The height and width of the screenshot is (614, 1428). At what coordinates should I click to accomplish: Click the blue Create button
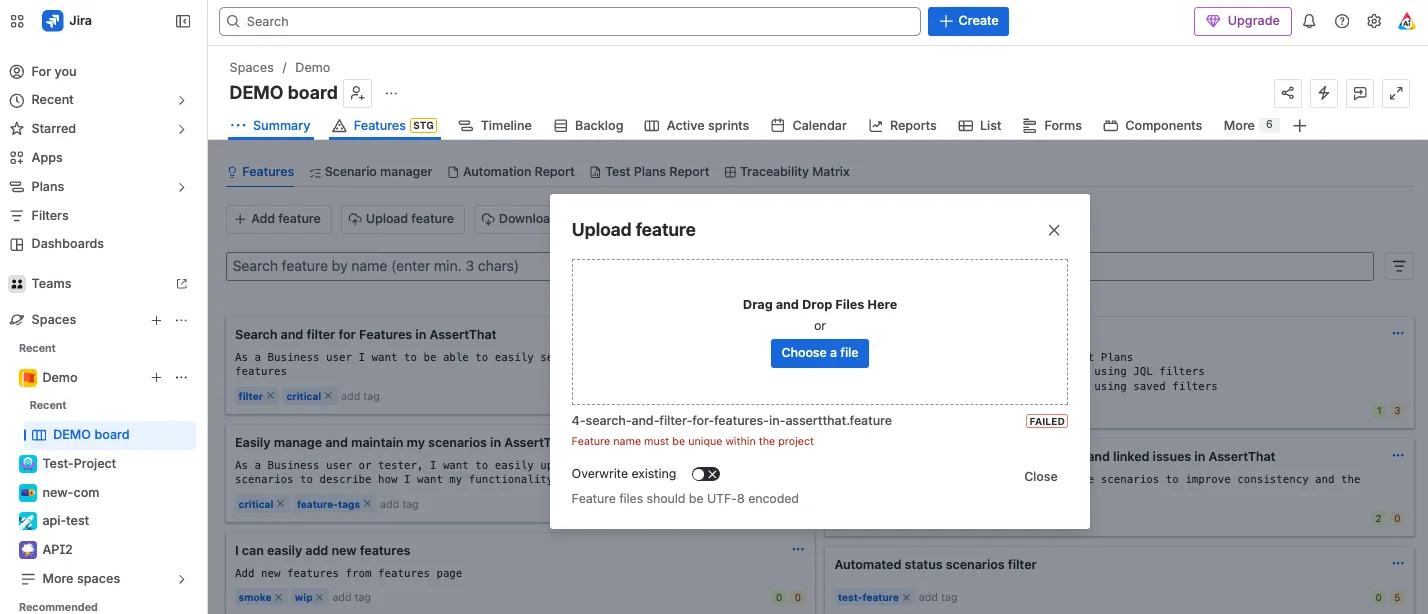968,21
